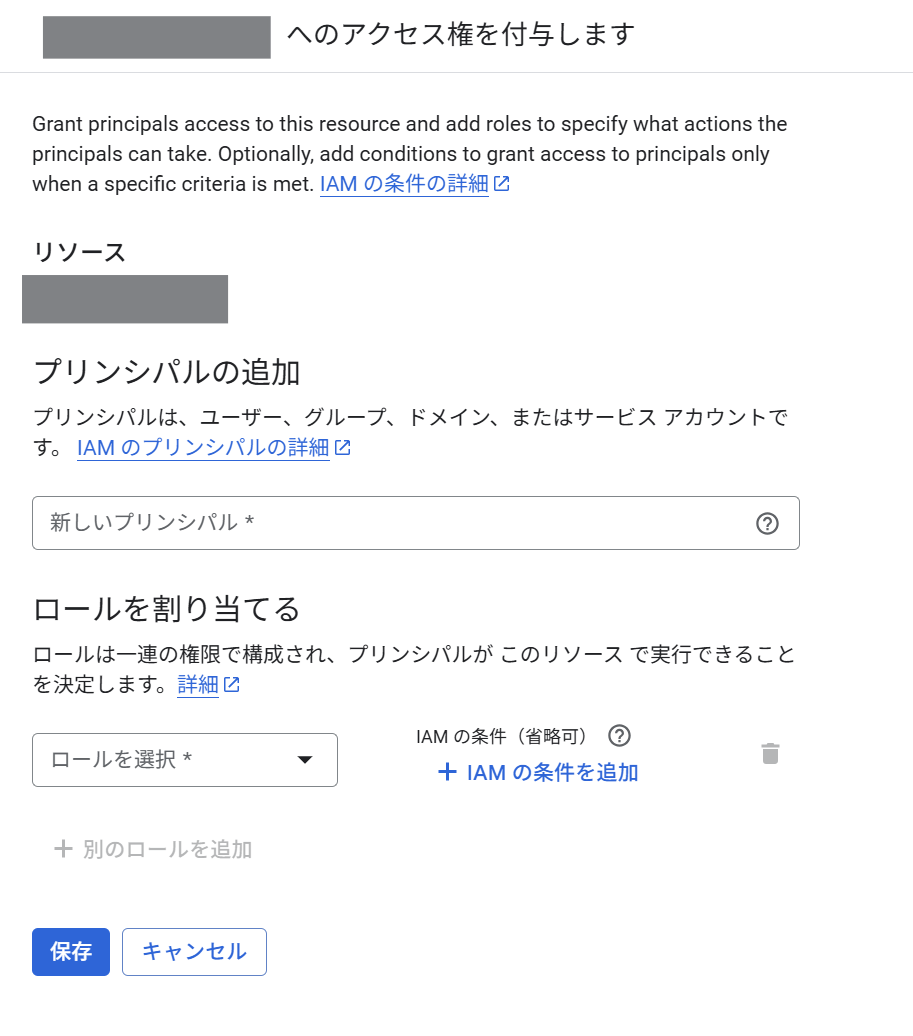Click the external-link icon after IAM のプリンシパルの詳細
The image size is (913, 1036).
click(x=341, y=448)
